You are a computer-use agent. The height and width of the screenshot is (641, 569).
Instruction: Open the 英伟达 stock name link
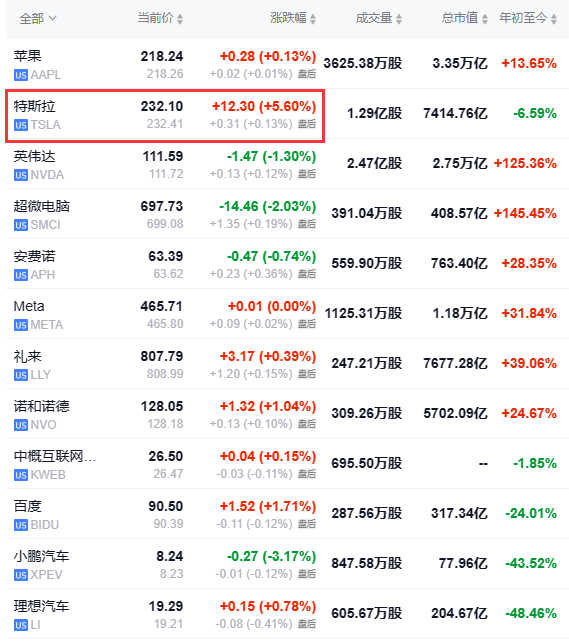point(34,157)
